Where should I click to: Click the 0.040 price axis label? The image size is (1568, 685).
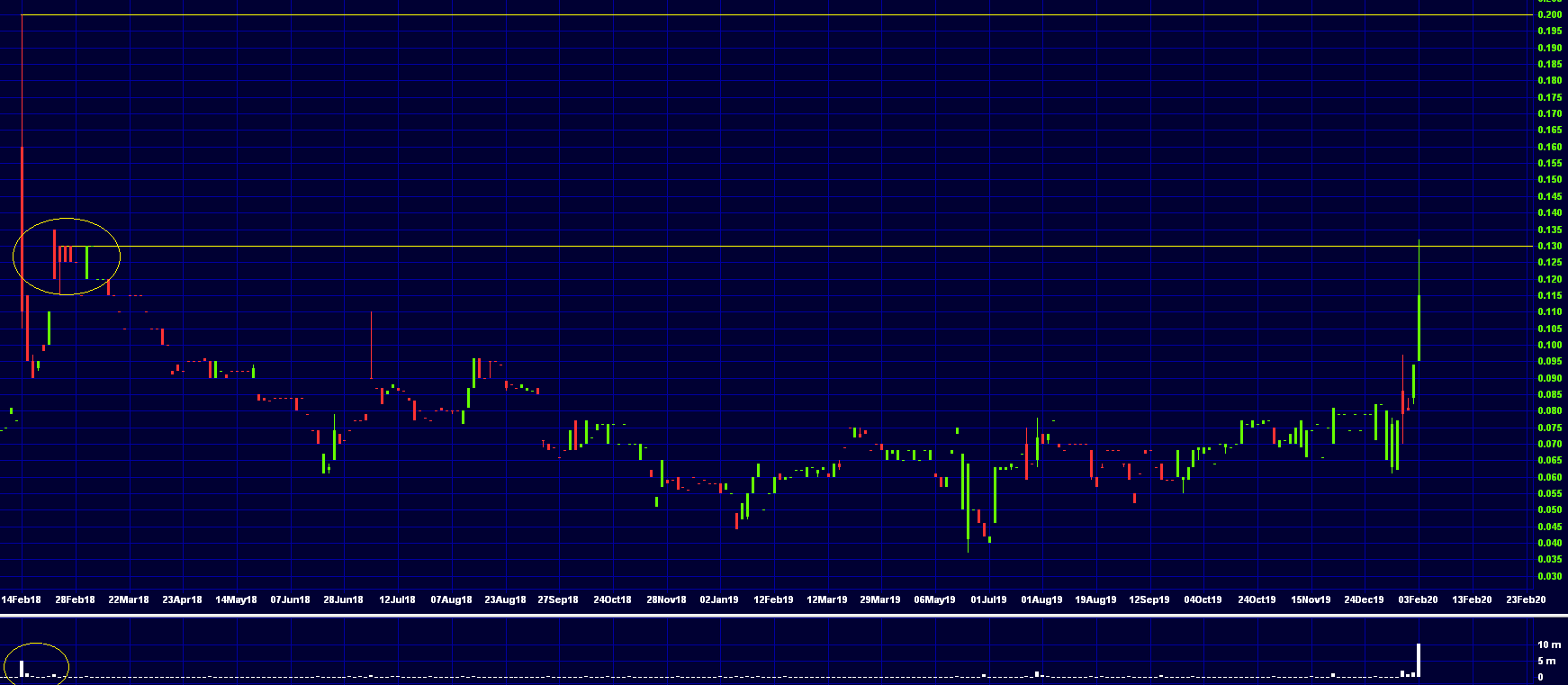click(1550, 544)
